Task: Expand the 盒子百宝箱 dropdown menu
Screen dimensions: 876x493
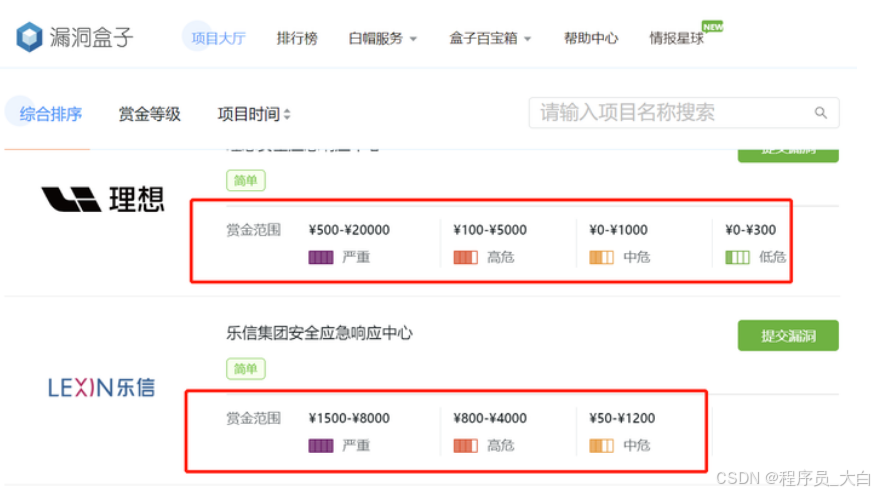Action: click(x=490, y=38)
